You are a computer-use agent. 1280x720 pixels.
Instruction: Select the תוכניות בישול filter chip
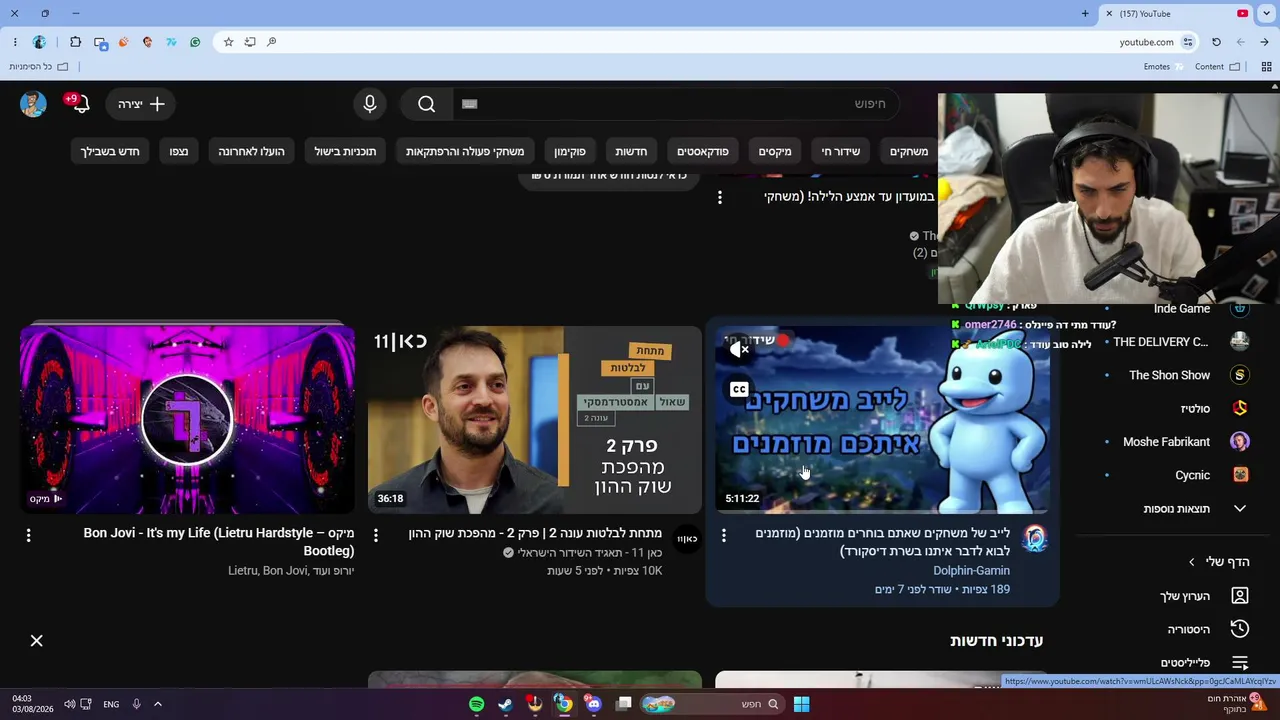[x=345, y=151]
